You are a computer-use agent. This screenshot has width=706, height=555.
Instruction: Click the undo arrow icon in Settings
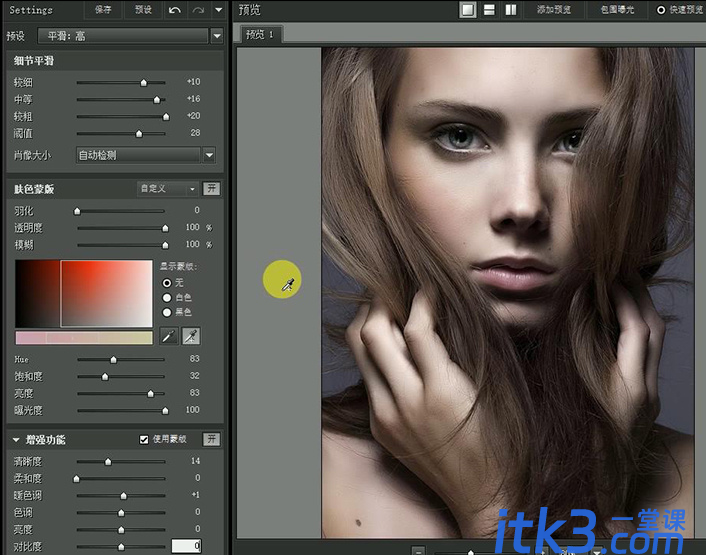[175, 10]
